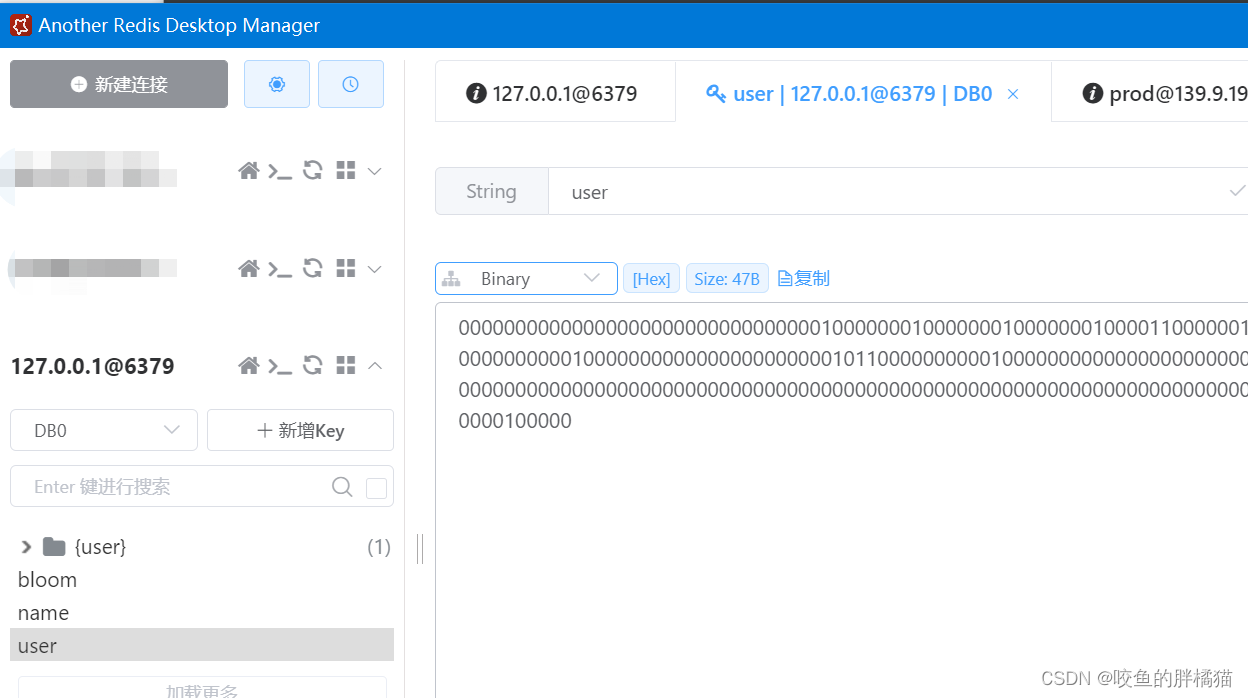
Task: Open the Binary view format dropdown
Action: pos(525,278)
